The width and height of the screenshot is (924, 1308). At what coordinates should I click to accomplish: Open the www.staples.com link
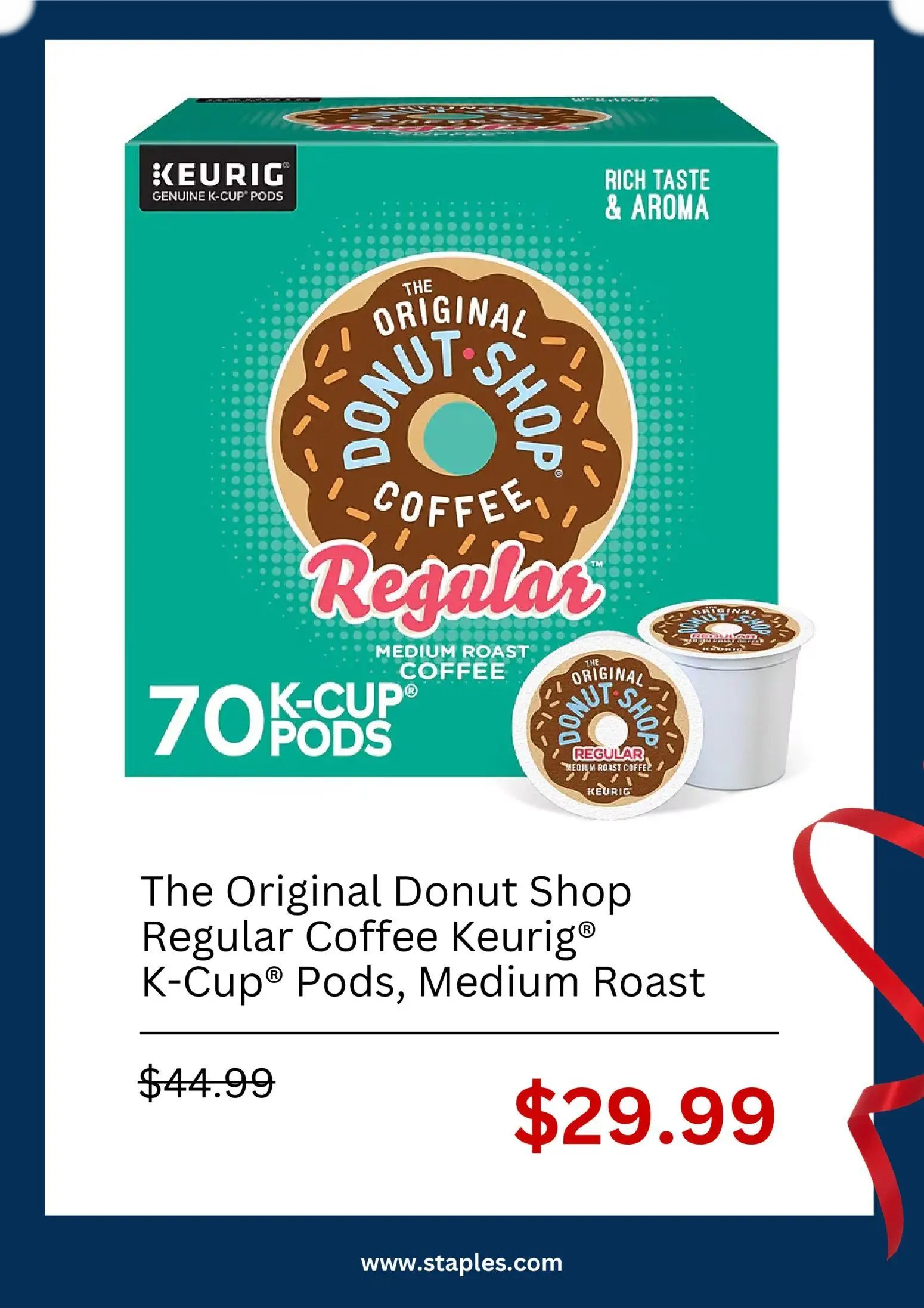click(x=461, y=1263)
